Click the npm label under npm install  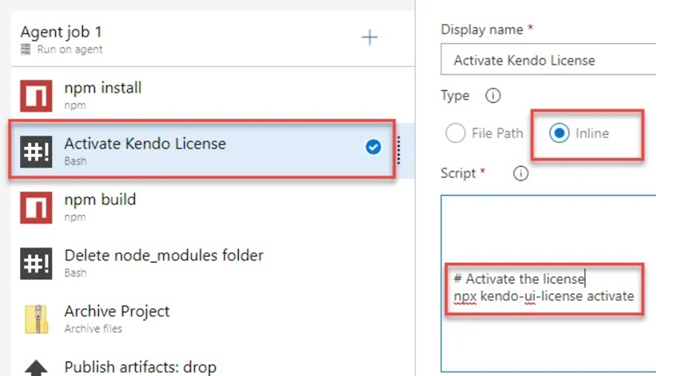click(75, 106)
